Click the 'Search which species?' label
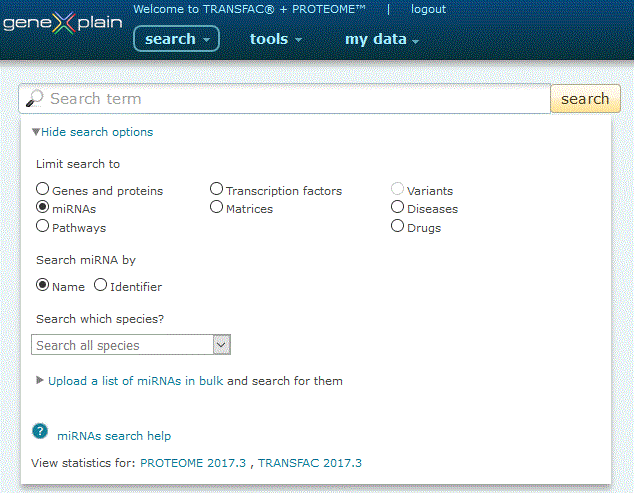The height and width of the screenshot is (493, 634). pyautogui.click(x=100, y=319)
